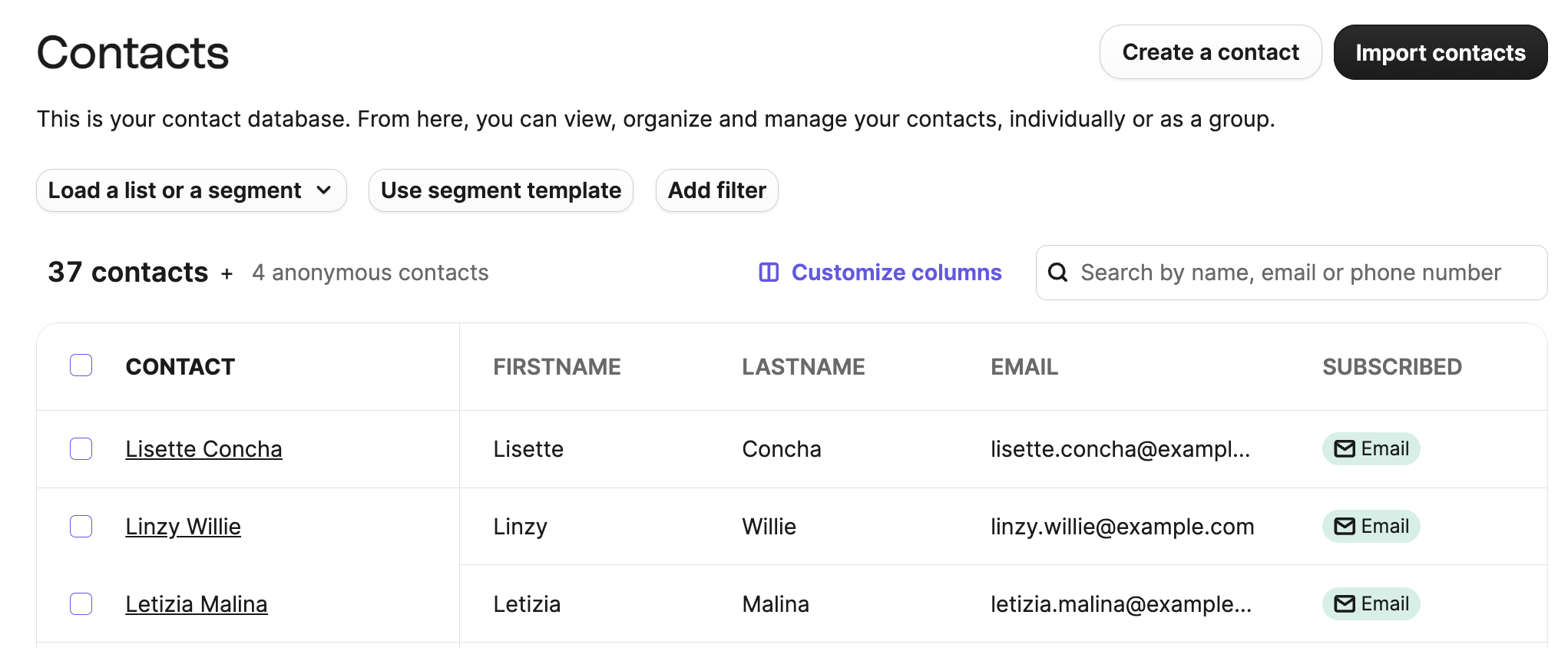Check the box for Linzy Willie

[81, 527]
